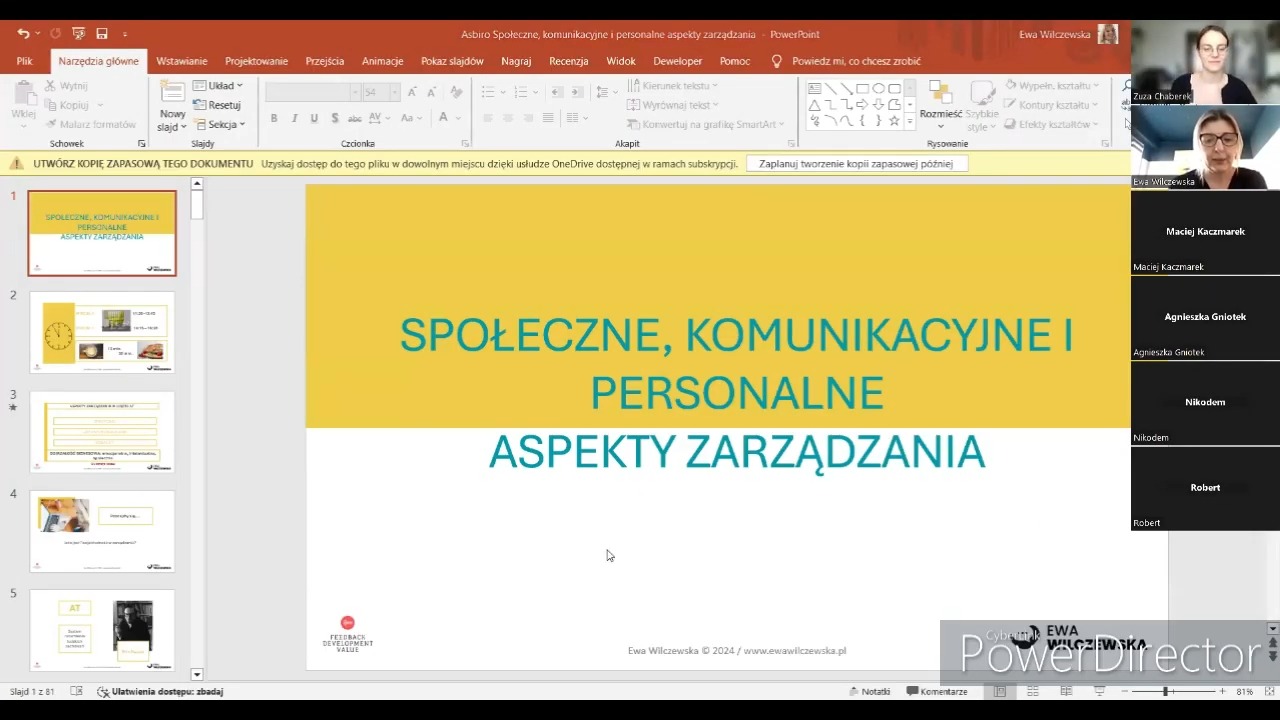Open the Sekcja dropdown

[x=219, y=125]
